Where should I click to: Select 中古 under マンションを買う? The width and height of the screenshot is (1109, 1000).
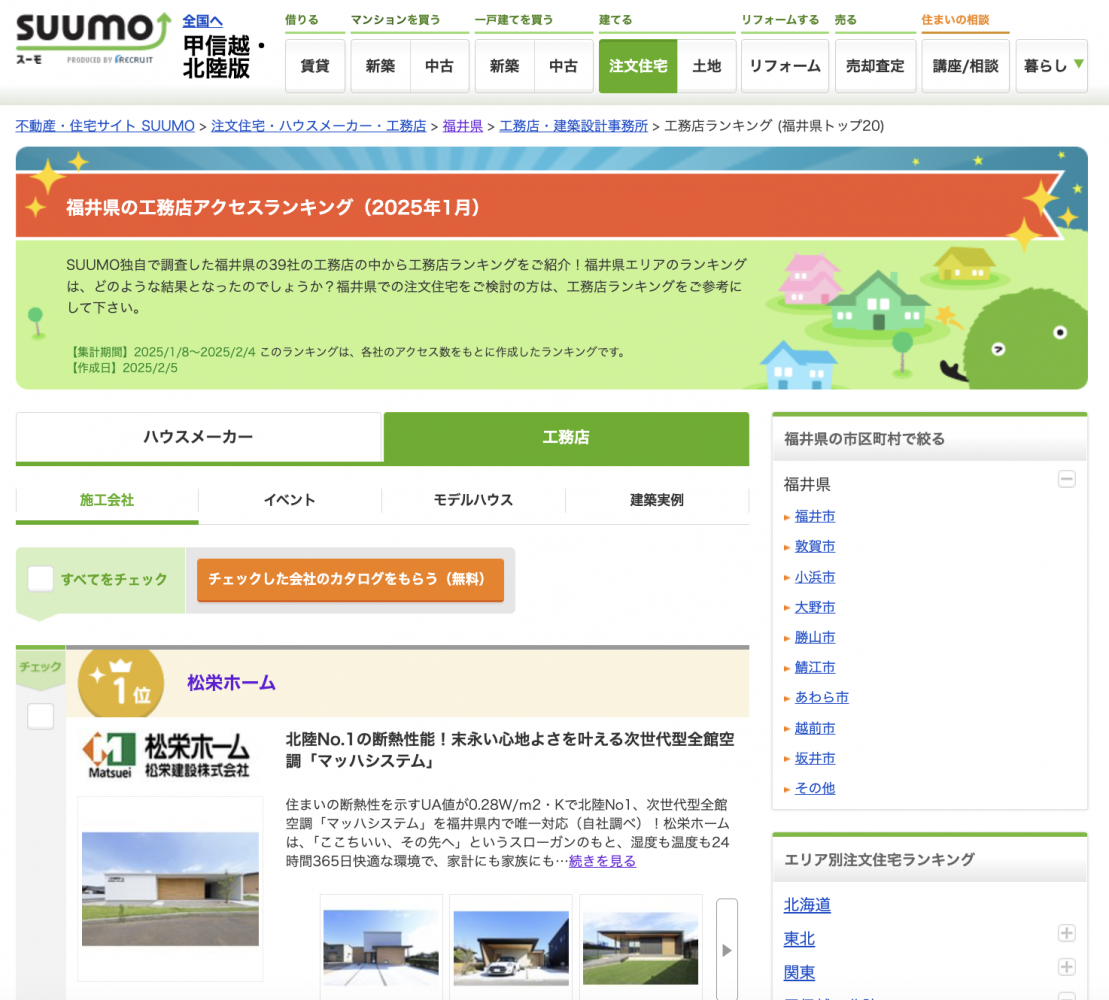[x=439, y=66]
